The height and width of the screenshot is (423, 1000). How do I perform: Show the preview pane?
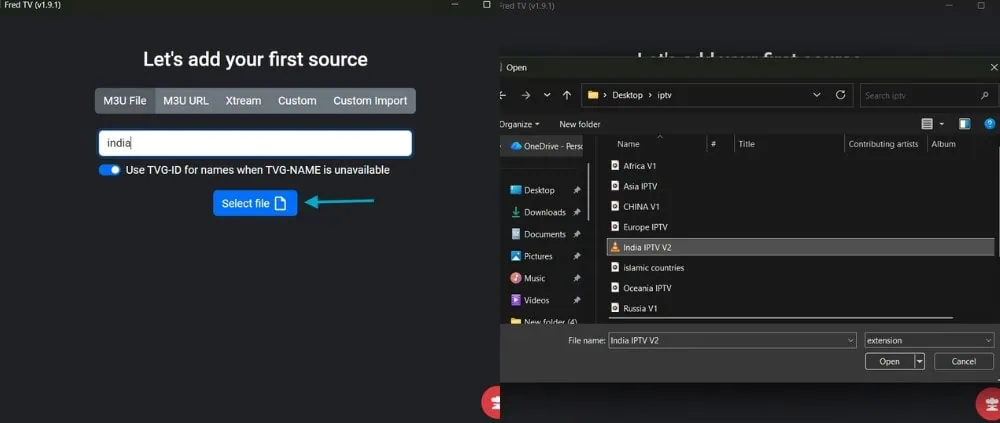point(965,124)
